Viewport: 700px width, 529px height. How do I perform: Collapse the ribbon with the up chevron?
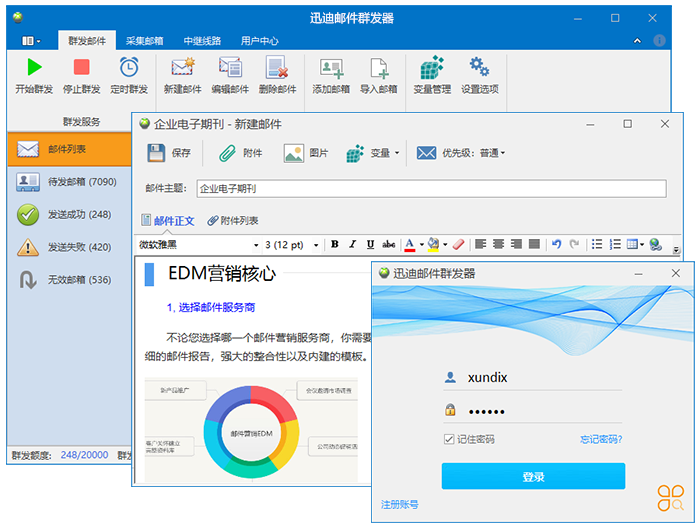click(x=638, y=41)
